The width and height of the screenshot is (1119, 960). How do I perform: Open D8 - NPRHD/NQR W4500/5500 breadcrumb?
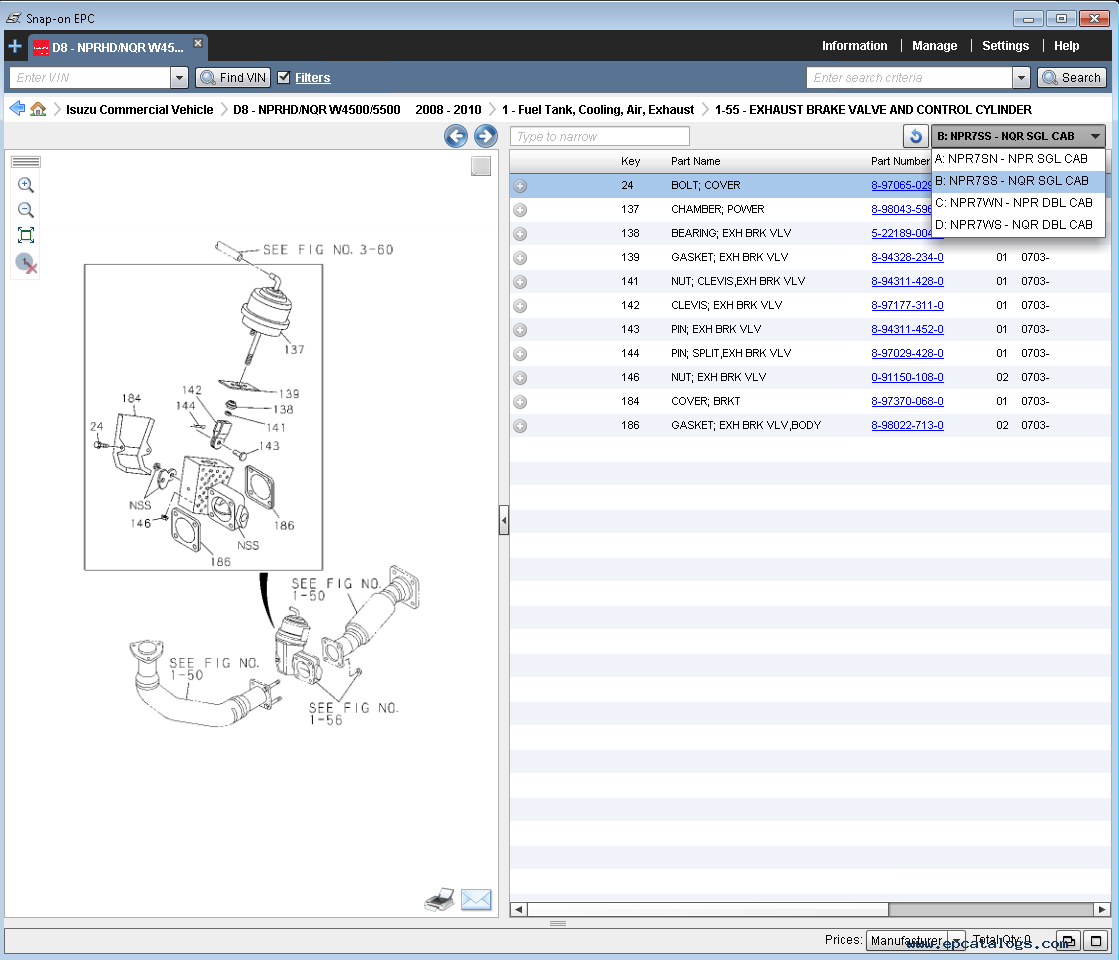316,109
